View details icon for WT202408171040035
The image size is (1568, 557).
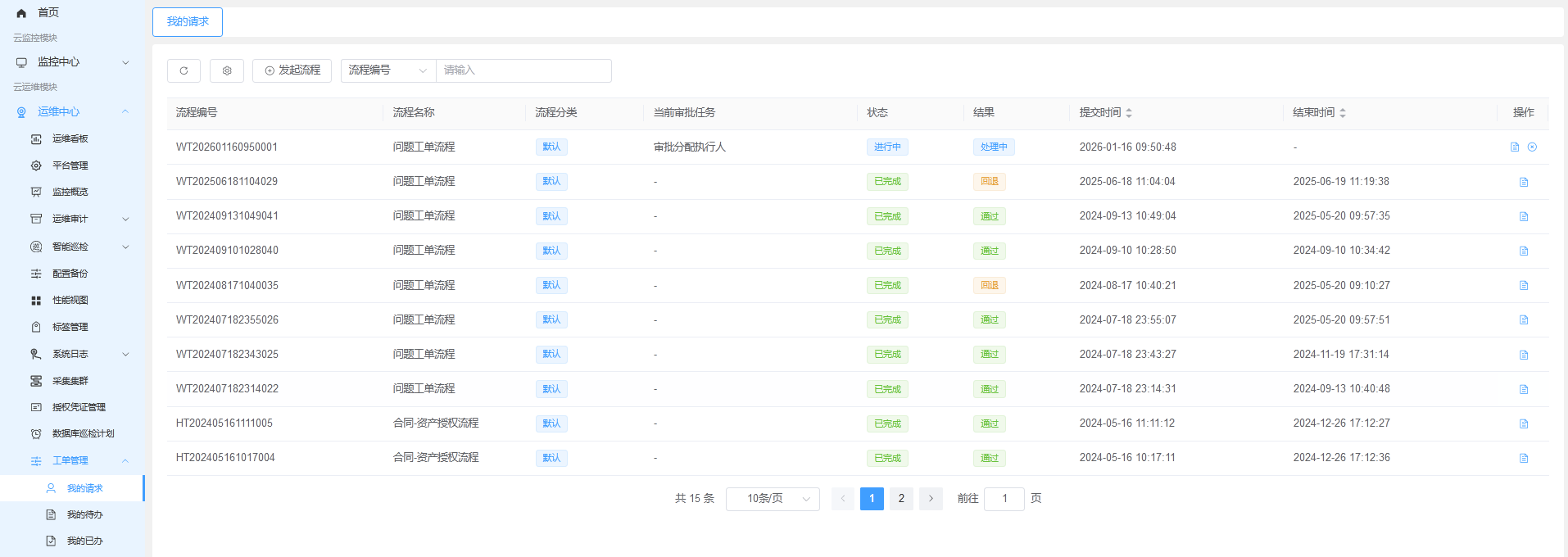coord(1524,285)
